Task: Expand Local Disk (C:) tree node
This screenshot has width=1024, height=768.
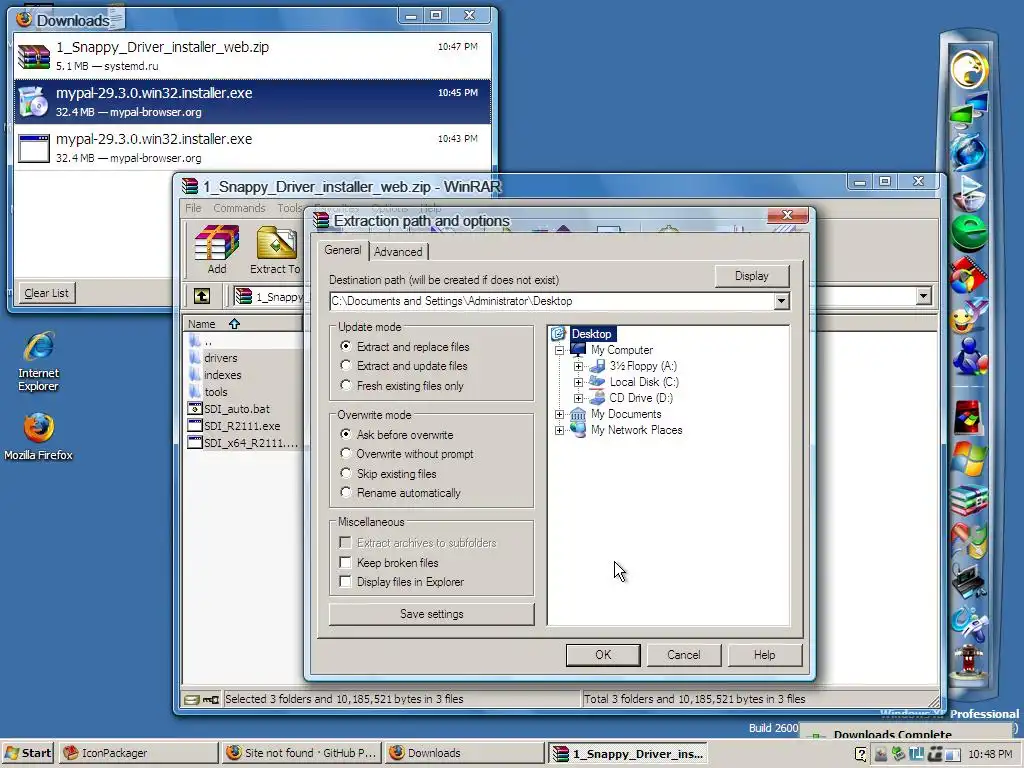Action: coord(578,382)
